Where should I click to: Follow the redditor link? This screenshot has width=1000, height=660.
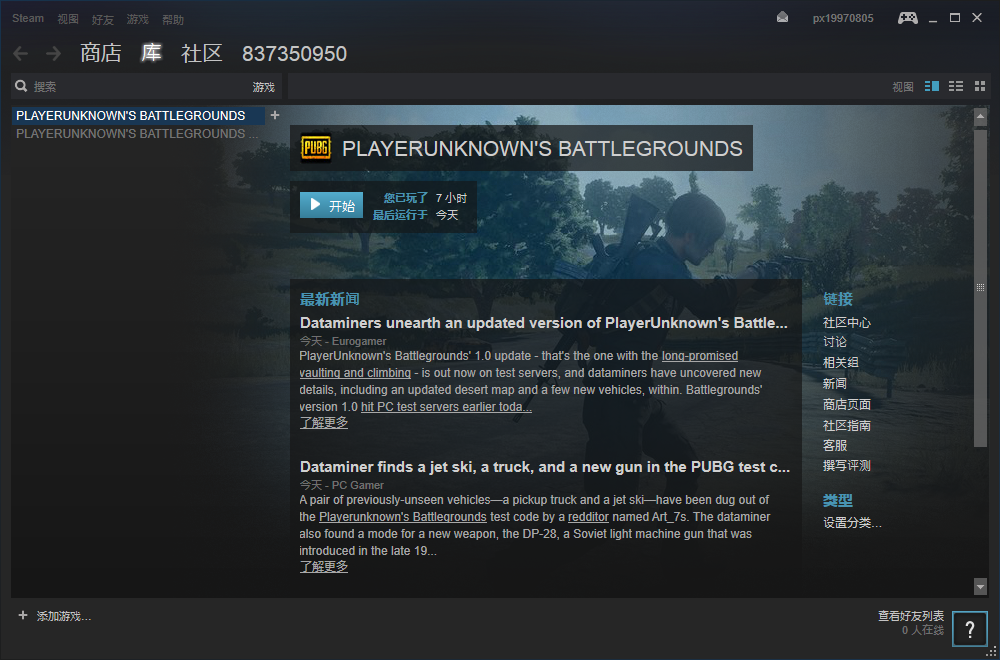tap(589, 517)
